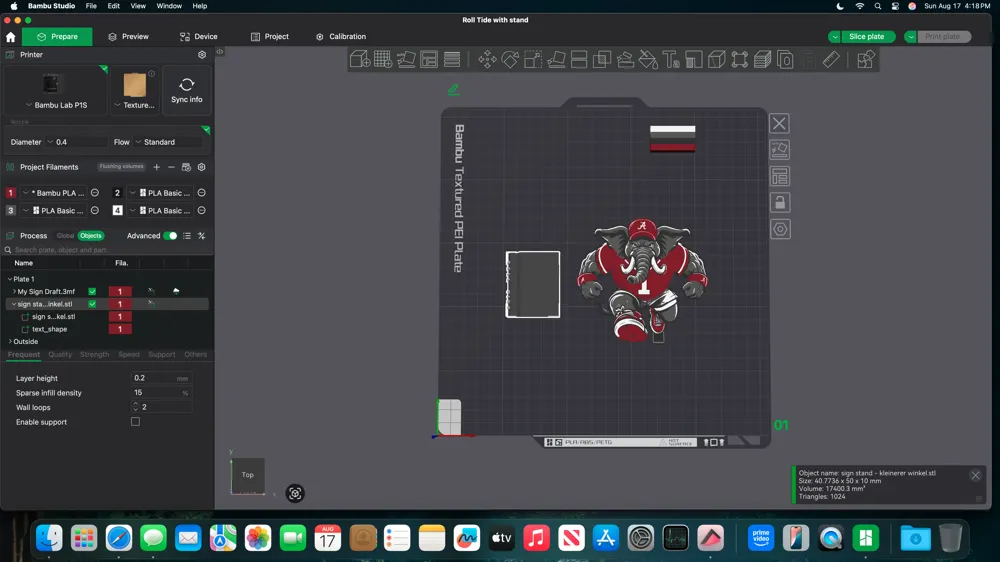Screen dimensions: 1000x562
Task: Go to the home screen icon
Action: 11,37
